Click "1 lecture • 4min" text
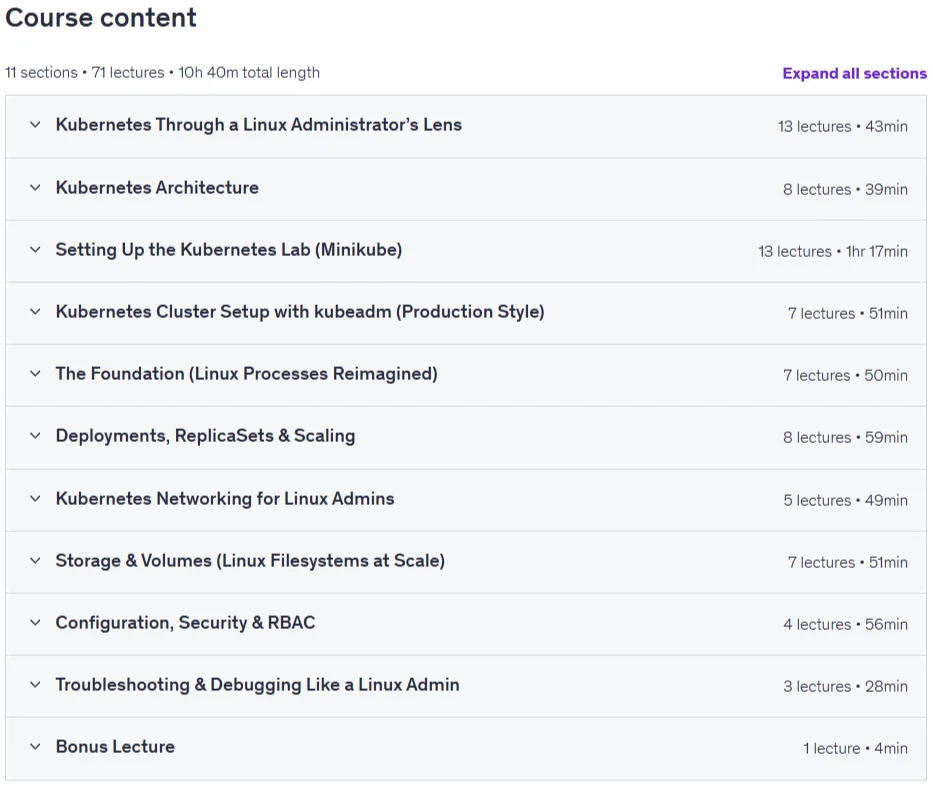The width and height of the screenshot is (933, 786). pyautogui.click(x=855, y=749)
